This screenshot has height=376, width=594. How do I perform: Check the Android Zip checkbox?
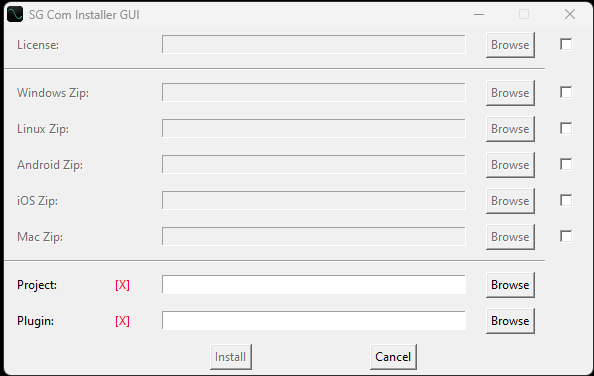pyautogui.click(x=566, y=164)
